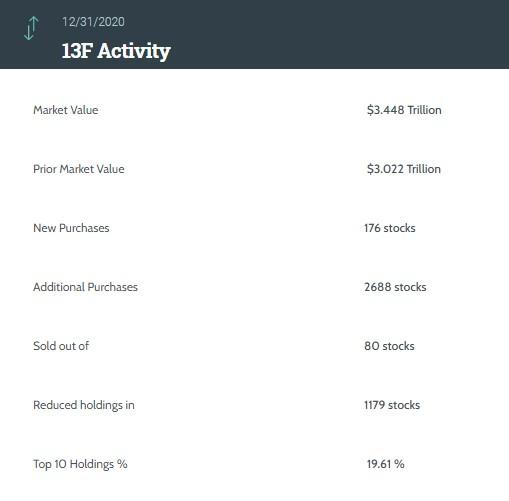Click the up-down arrows activity icon

tap(31, 28)
